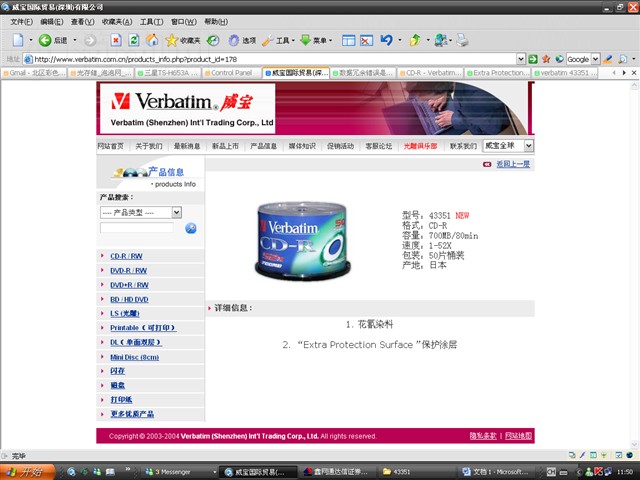Click the 网站地图 footer link
This screenshot has width=640, height=480.
518,436
